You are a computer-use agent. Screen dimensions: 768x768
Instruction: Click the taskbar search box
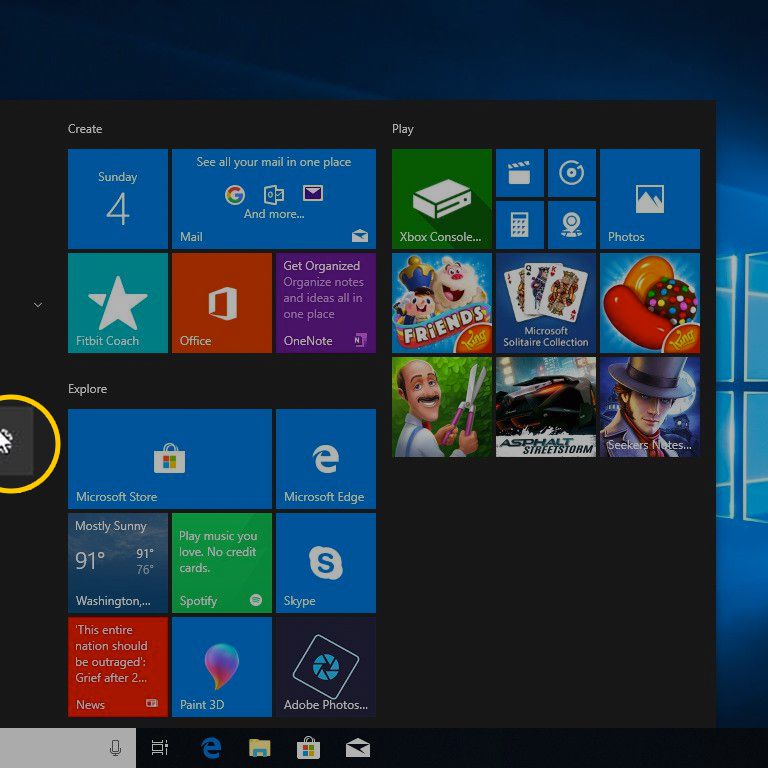click(68, 748)
